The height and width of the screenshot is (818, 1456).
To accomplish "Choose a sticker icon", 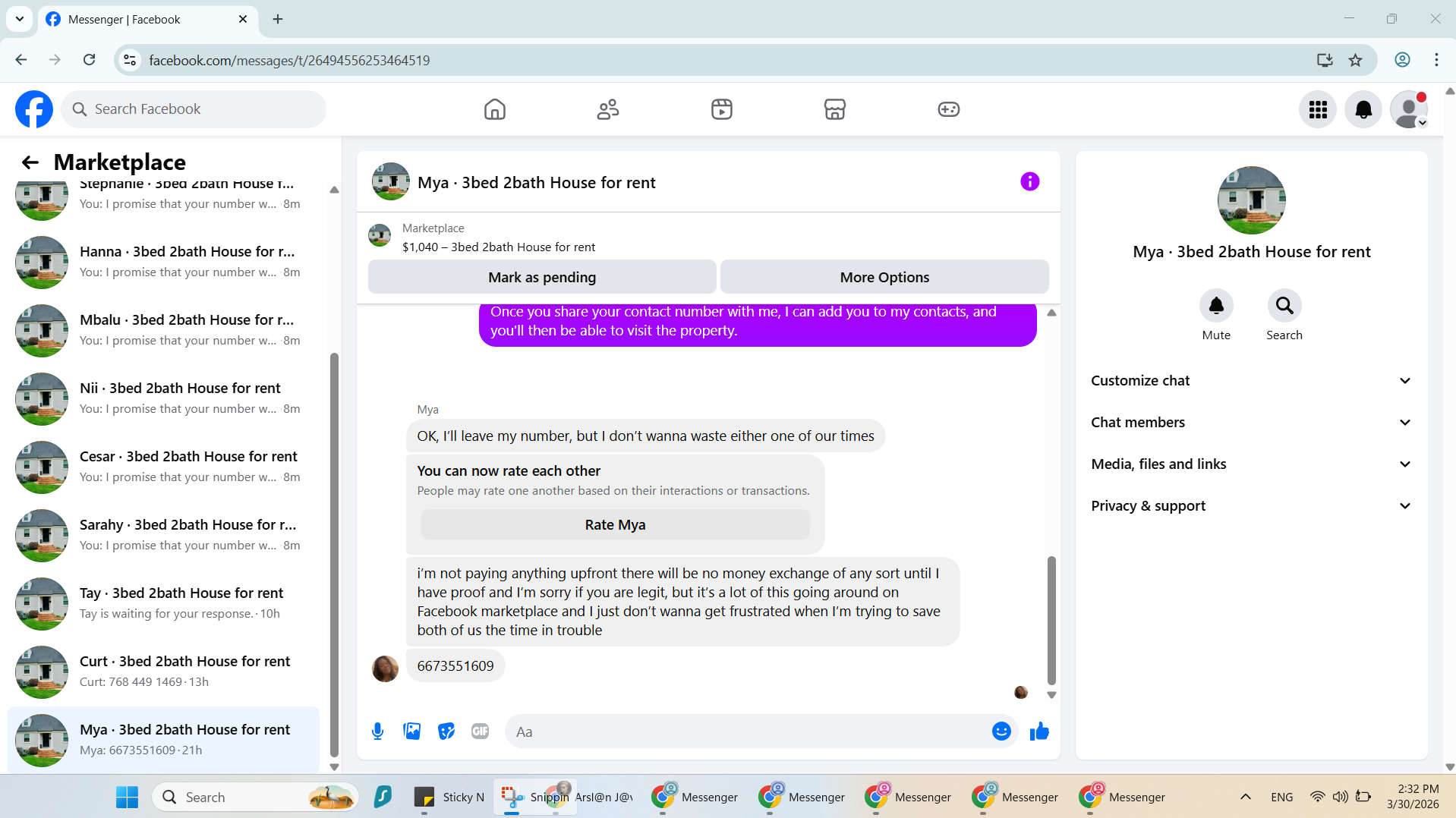I will coord(446,731).
